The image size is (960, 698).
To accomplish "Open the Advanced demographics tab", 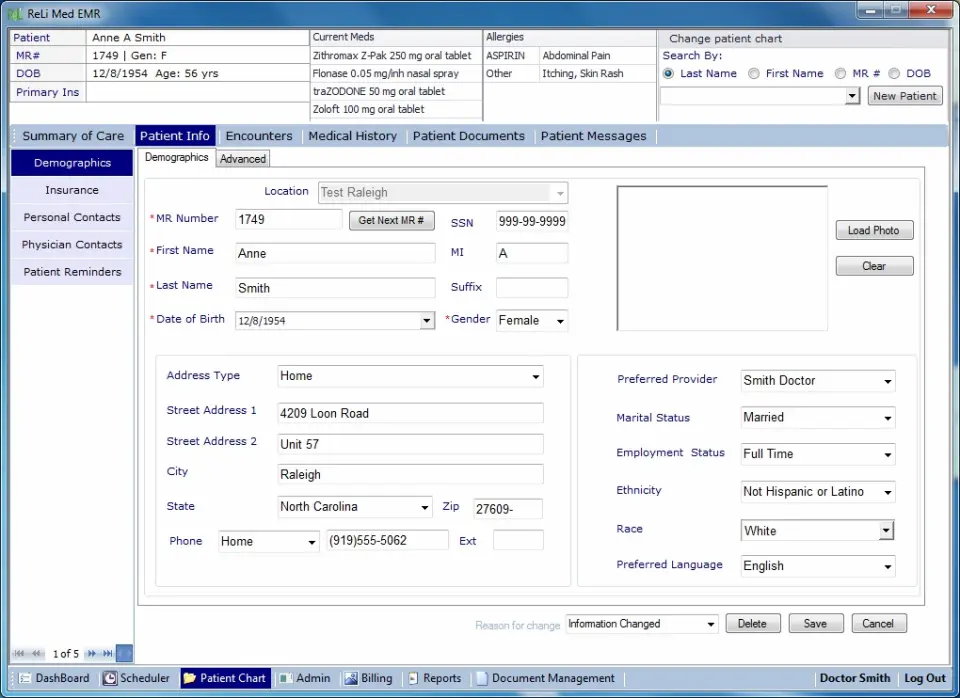I will click(242, 158).
